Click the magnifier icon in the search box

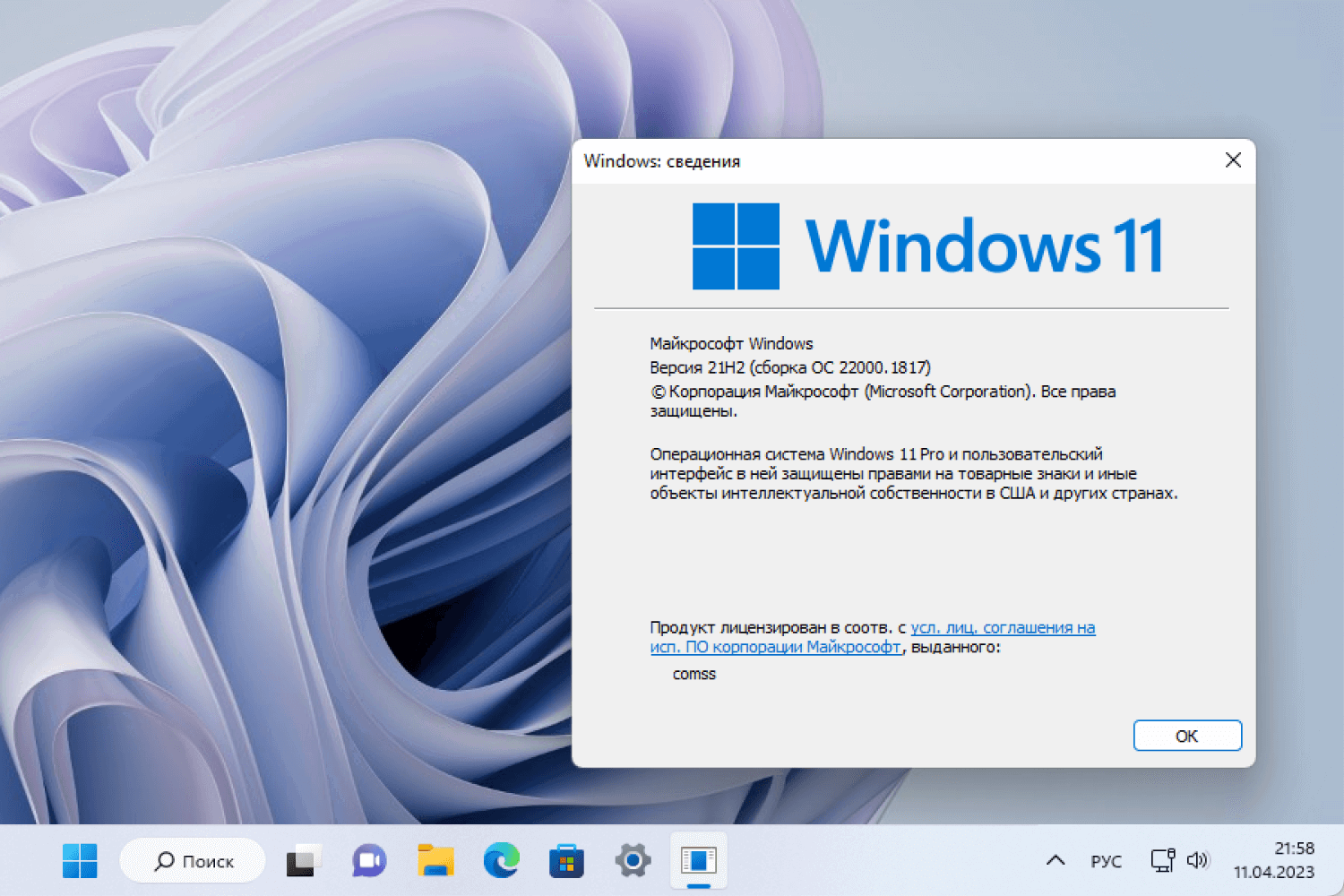click(x=164, y=860)
